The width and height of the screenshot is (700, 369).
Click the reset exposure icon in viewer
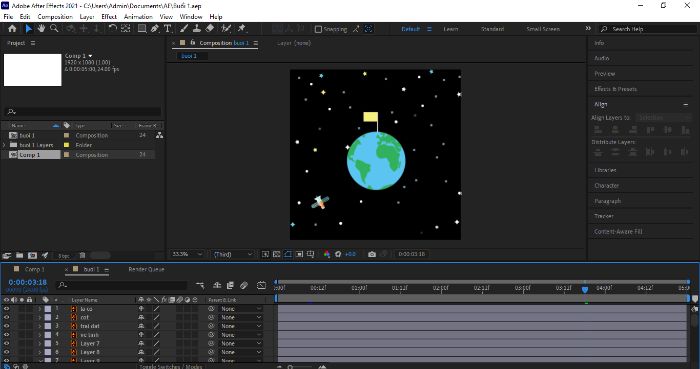point(338,254)
